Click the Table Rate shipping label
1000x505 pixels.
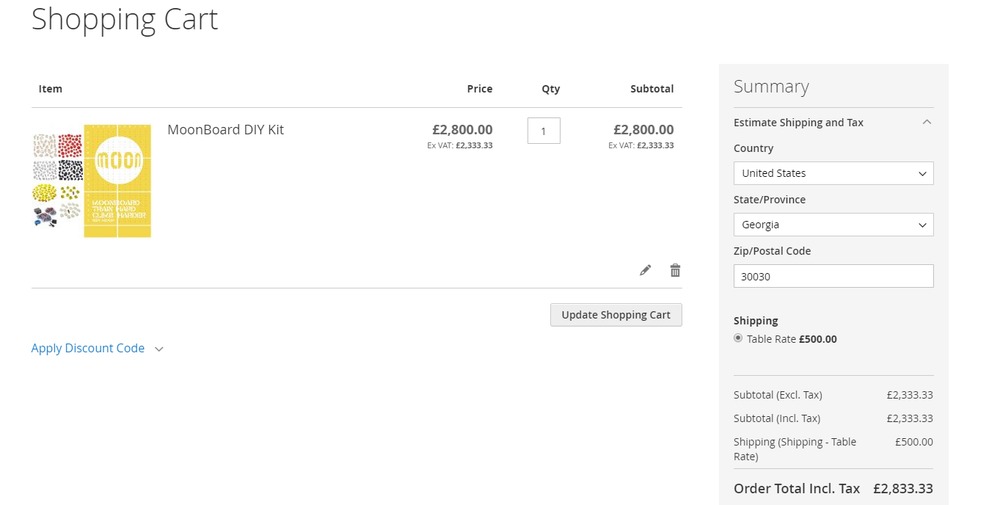[791, 339]
